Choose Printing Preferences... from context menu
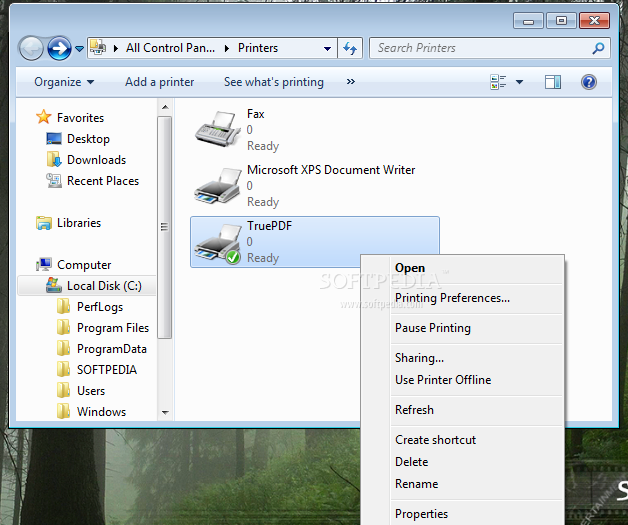 [452, 298]
